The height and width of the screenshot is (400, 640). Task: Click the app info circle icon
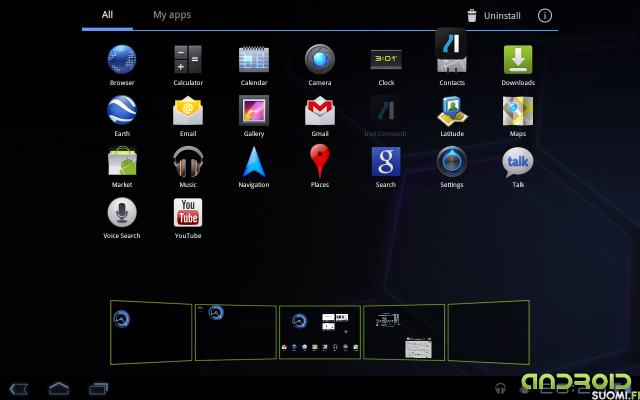coord(545,16)
